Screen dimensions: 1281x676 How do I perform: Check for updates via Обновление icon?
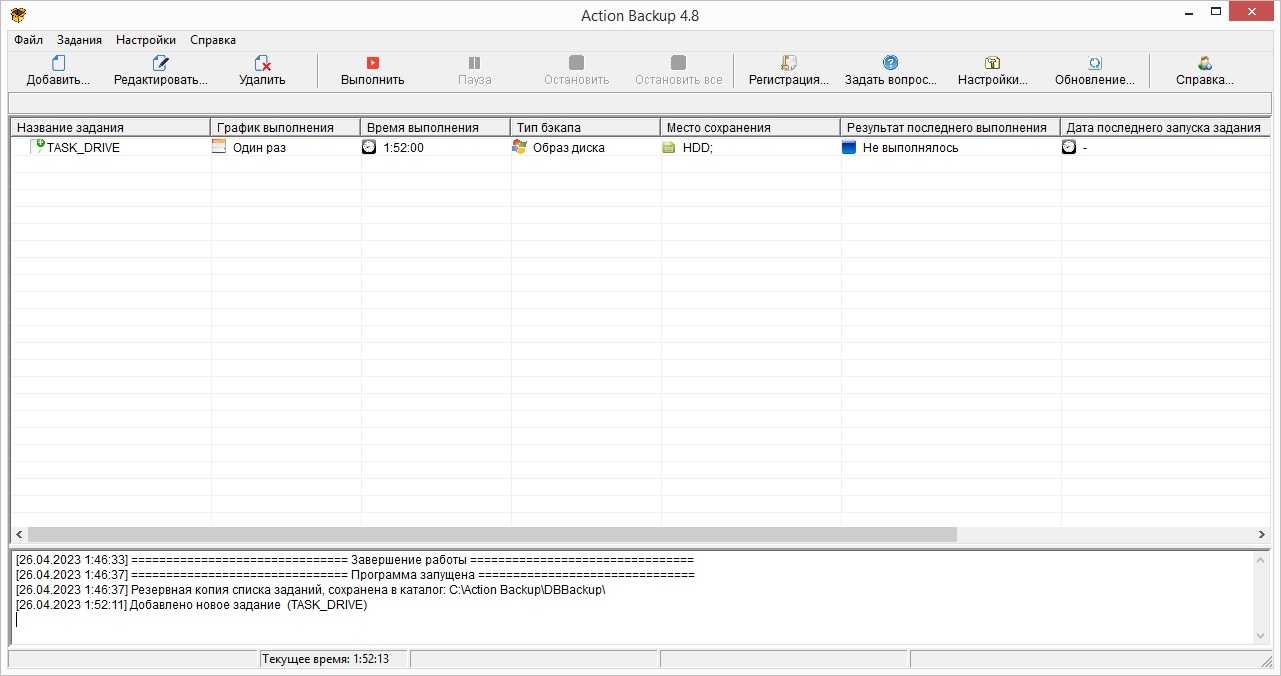pyautogui.click(x=1094, y=64)
